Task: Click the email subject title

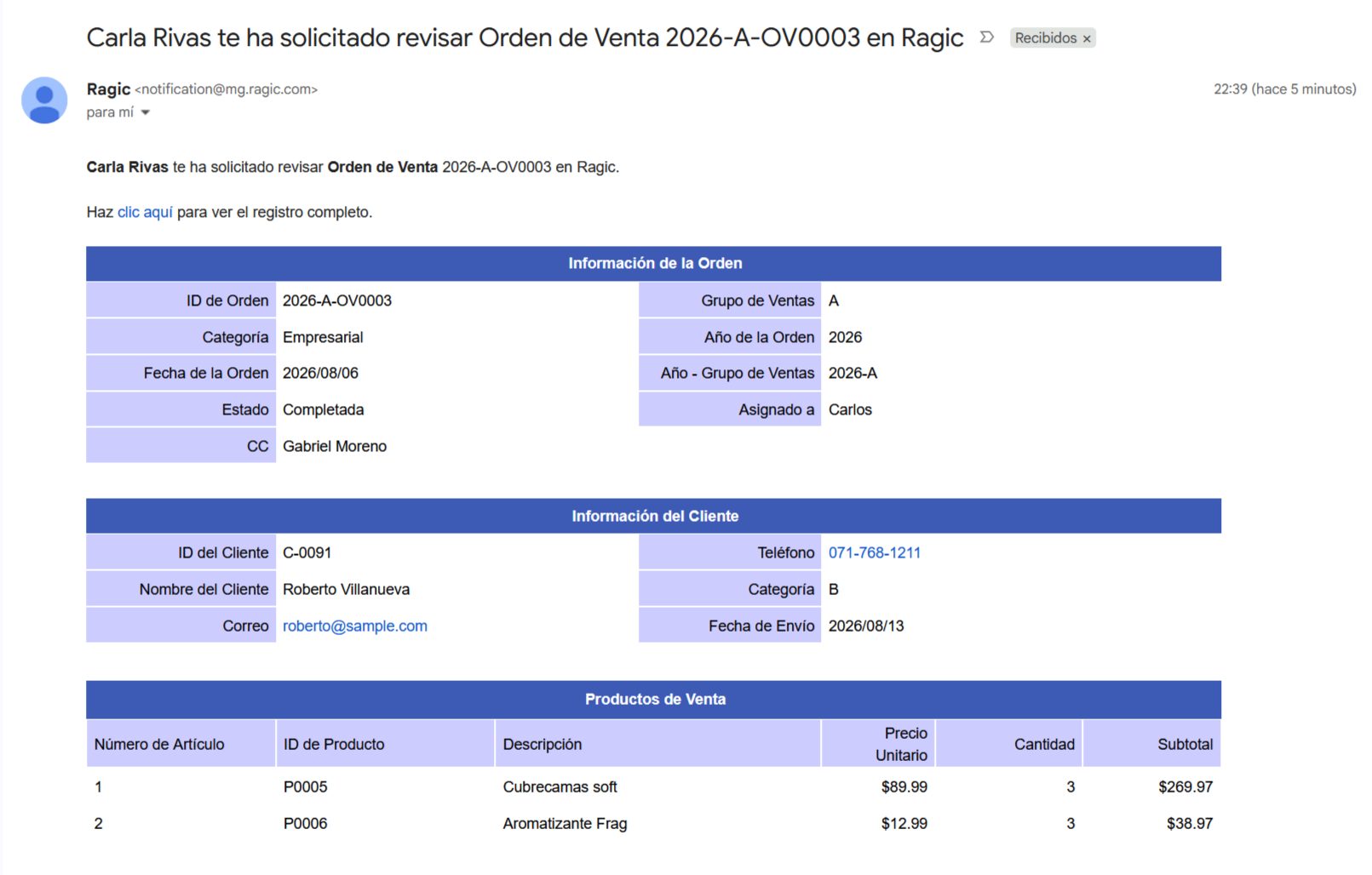Action: [x=525, y=37]
